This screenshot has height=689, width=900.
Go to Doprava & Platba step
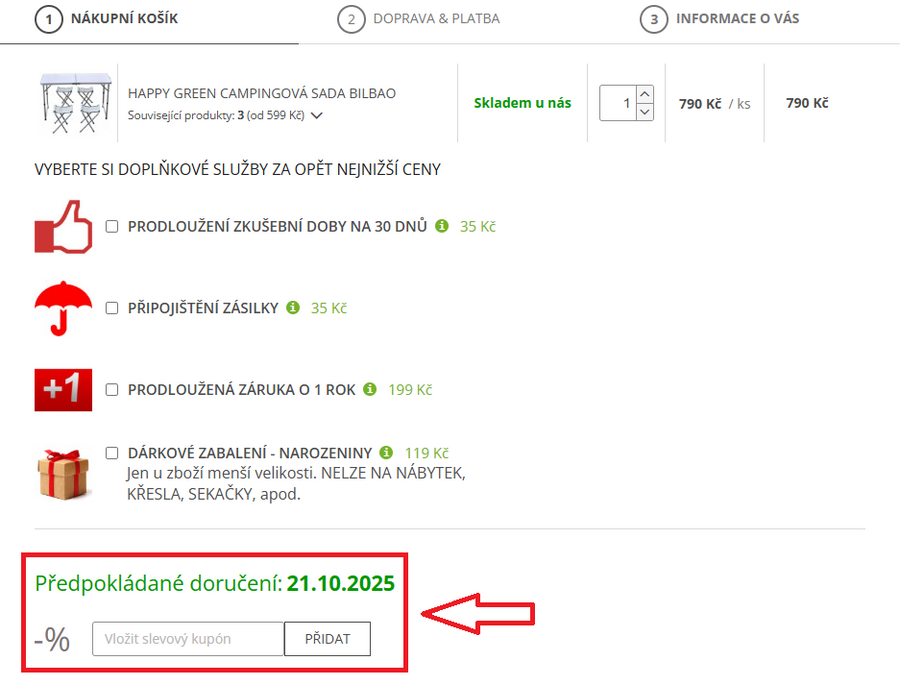point(419,19)
